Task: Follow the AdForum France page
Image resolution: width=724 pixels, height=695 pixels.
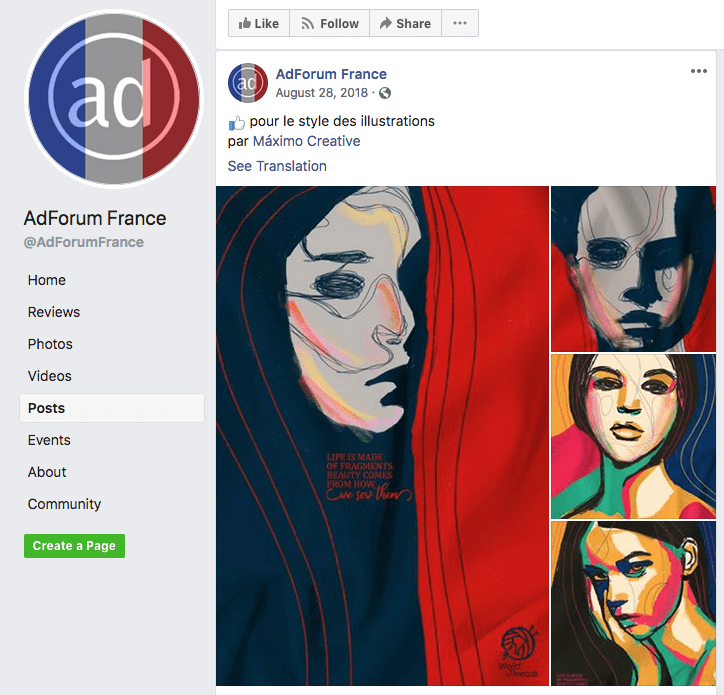Action: (x=329, y=23)
